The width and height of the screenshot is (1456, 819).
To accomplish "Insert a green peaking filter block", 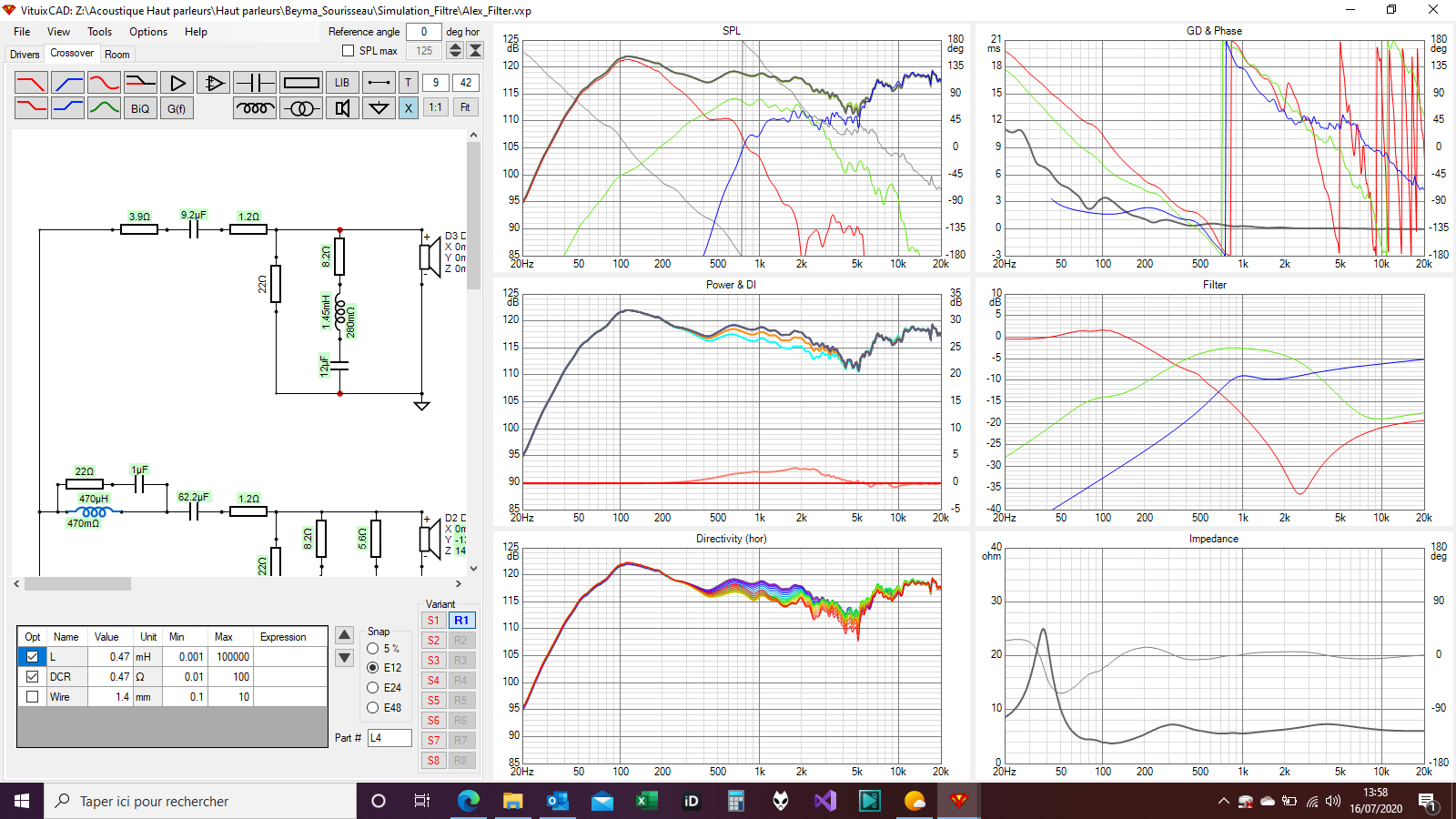I will pos(105,108).
